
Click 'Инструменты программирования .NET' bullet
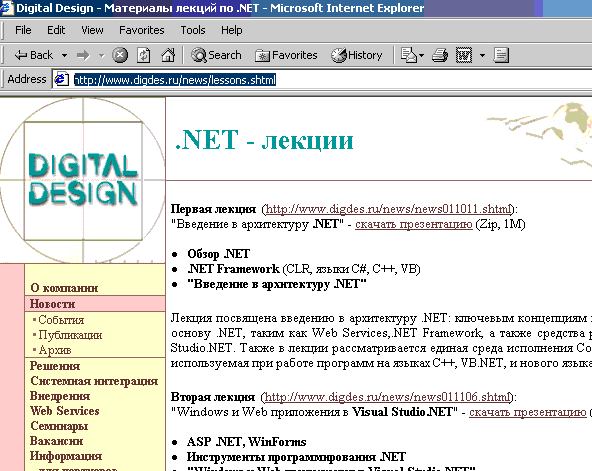296,457
